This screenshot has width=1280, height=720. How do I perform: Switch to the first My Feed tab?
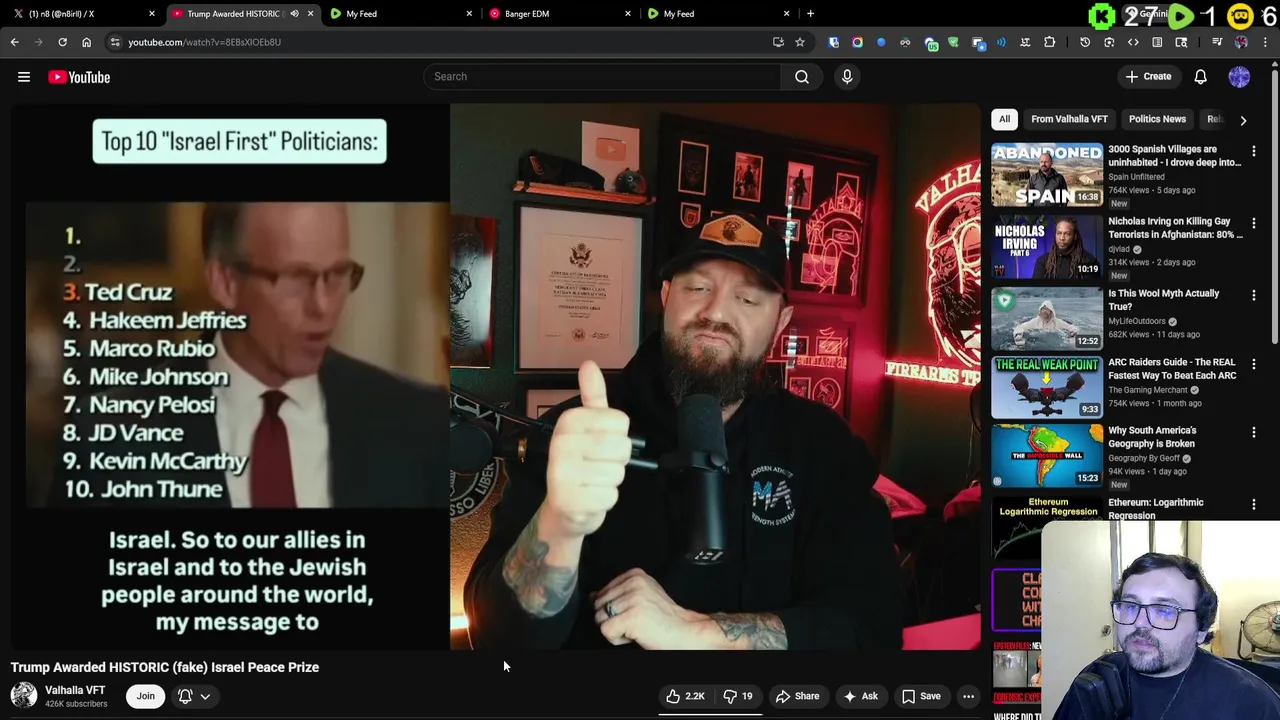(x=400, y=14)
